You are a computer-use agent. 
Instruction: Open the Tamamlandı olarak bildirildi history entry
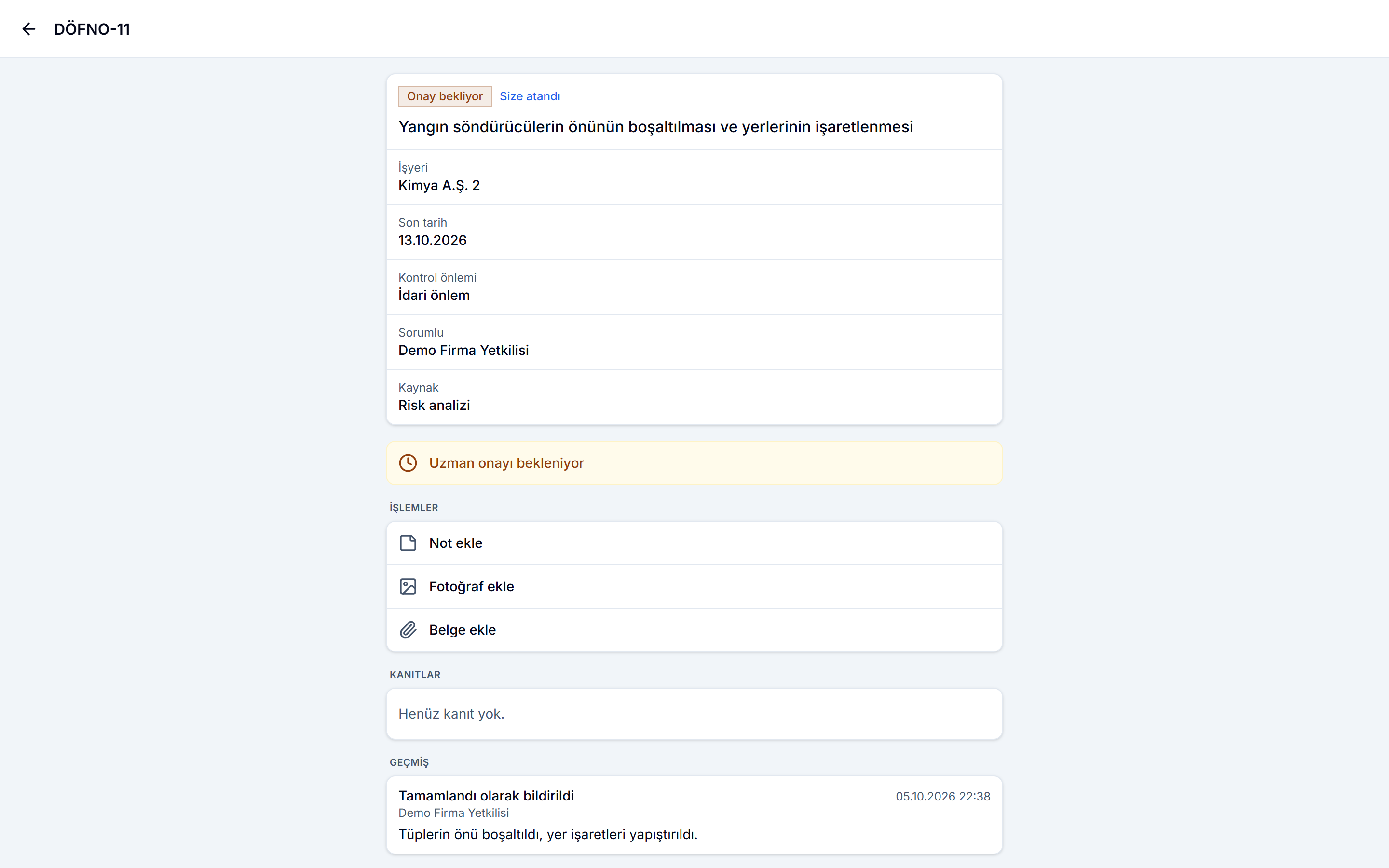[694, 815]
